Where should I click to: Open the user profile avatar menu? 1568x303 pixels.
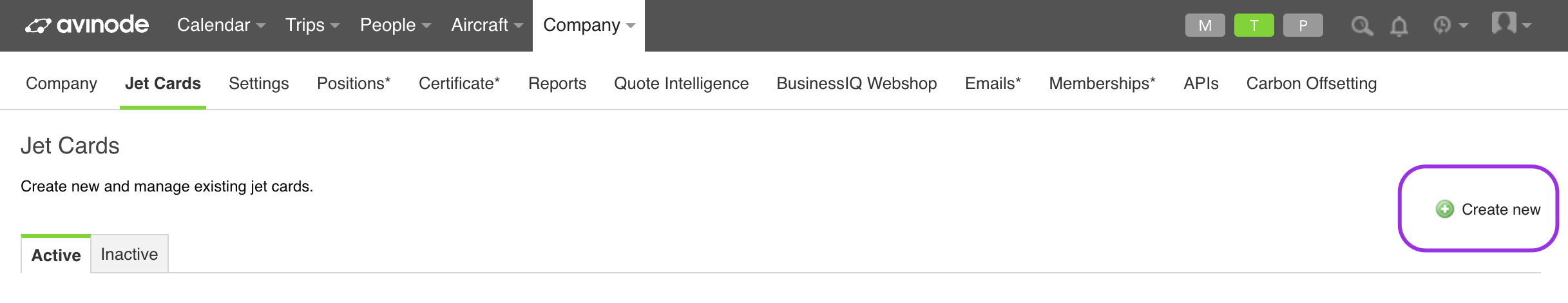click(x=1511, y=24)
